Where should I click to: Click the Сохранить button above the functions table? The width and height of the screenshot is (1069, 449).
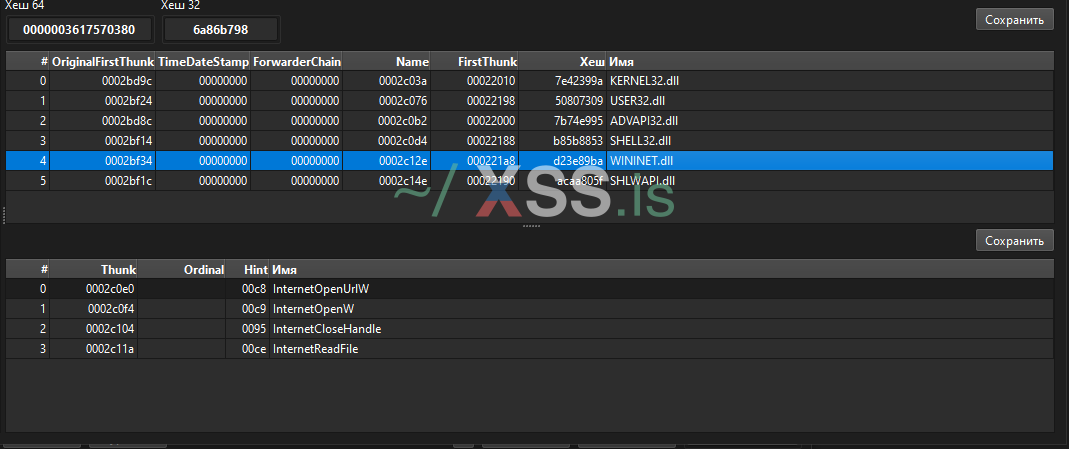coord(1014,241)
